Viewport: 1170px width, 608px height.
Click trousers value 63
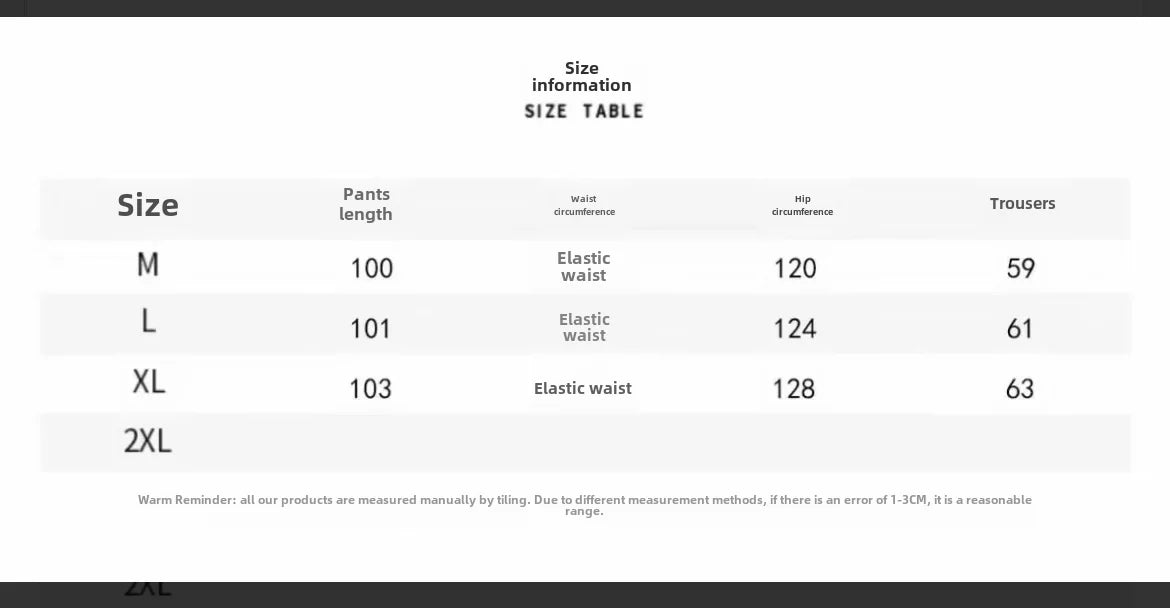click(1020, 389)
